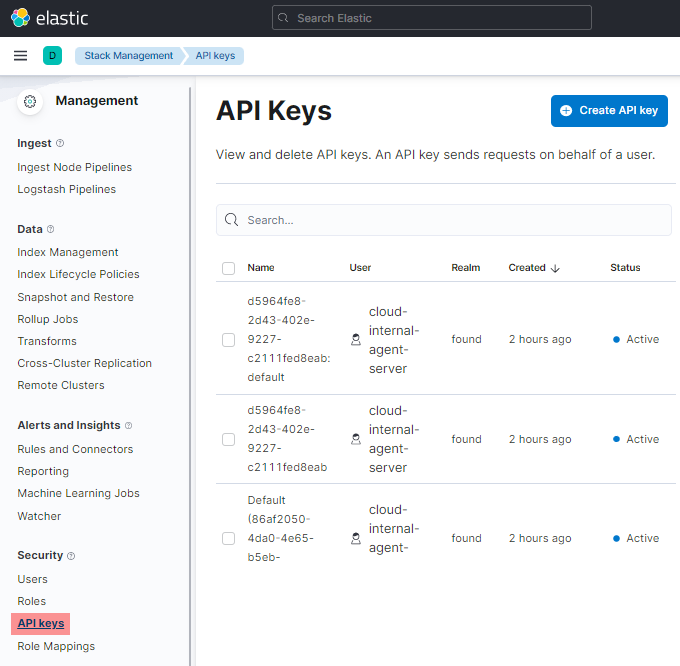Open Stack Management breadcrumb
This screenshot has width=680, height=666.
(x=128, y=56)
